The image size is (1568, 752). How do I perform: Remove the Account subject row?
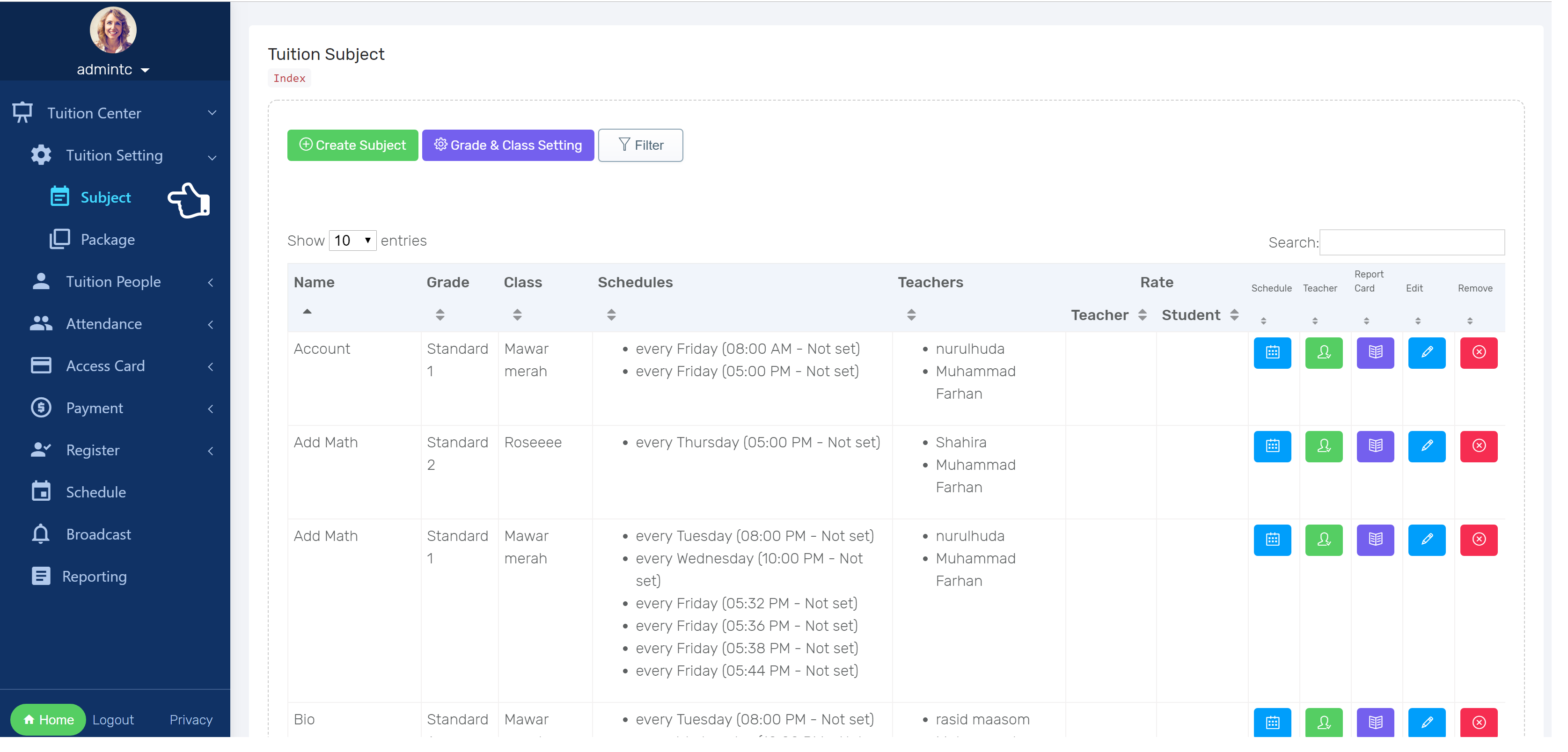point(1479,353)
